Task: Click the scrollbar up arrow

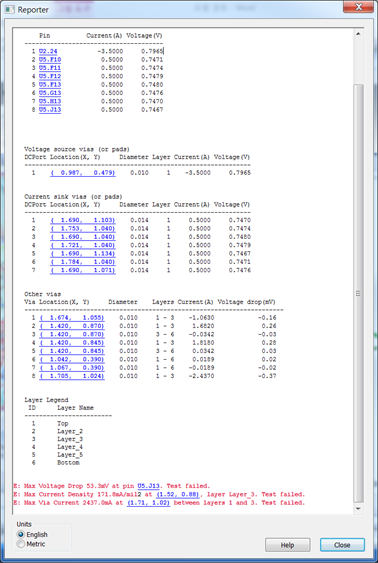Action: pyautogui.click(x=358, y=34)
